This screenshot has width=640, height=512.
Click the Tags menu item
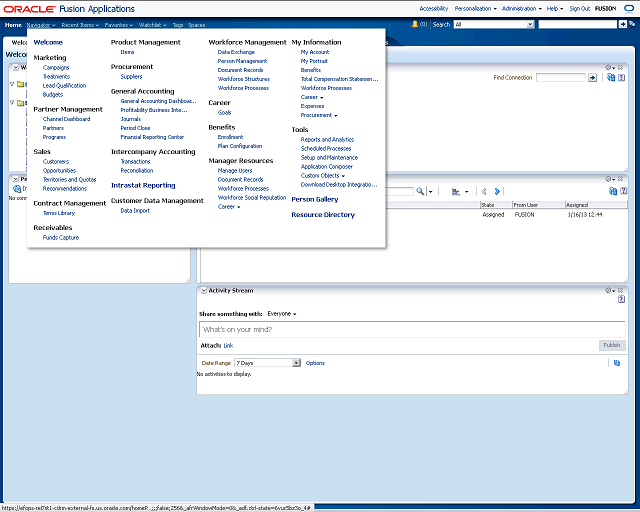[x=178, y=25]
